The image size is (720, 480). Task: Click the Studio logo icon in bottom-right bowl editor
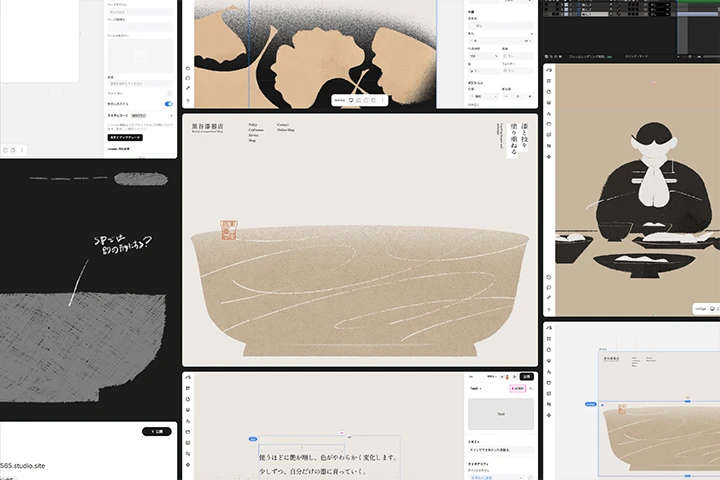tap(549, 328)
